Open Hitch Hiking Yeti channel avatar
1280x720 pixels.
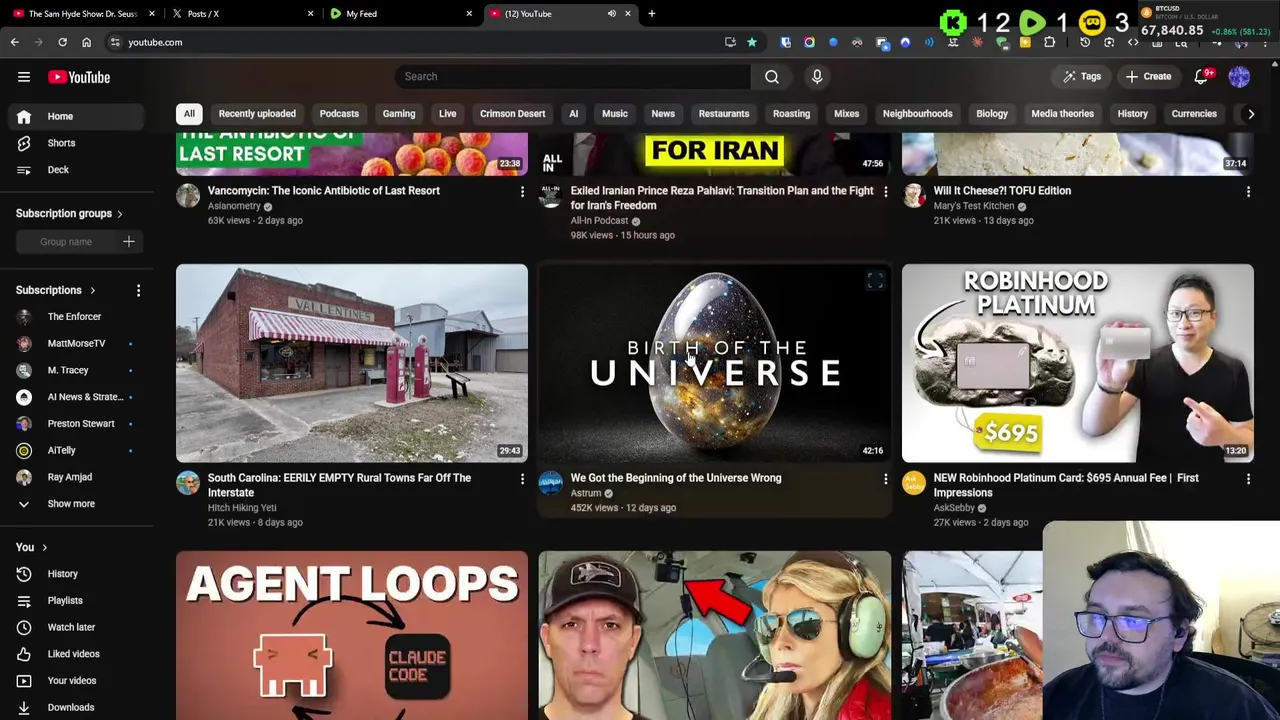(x=187, y=484)
